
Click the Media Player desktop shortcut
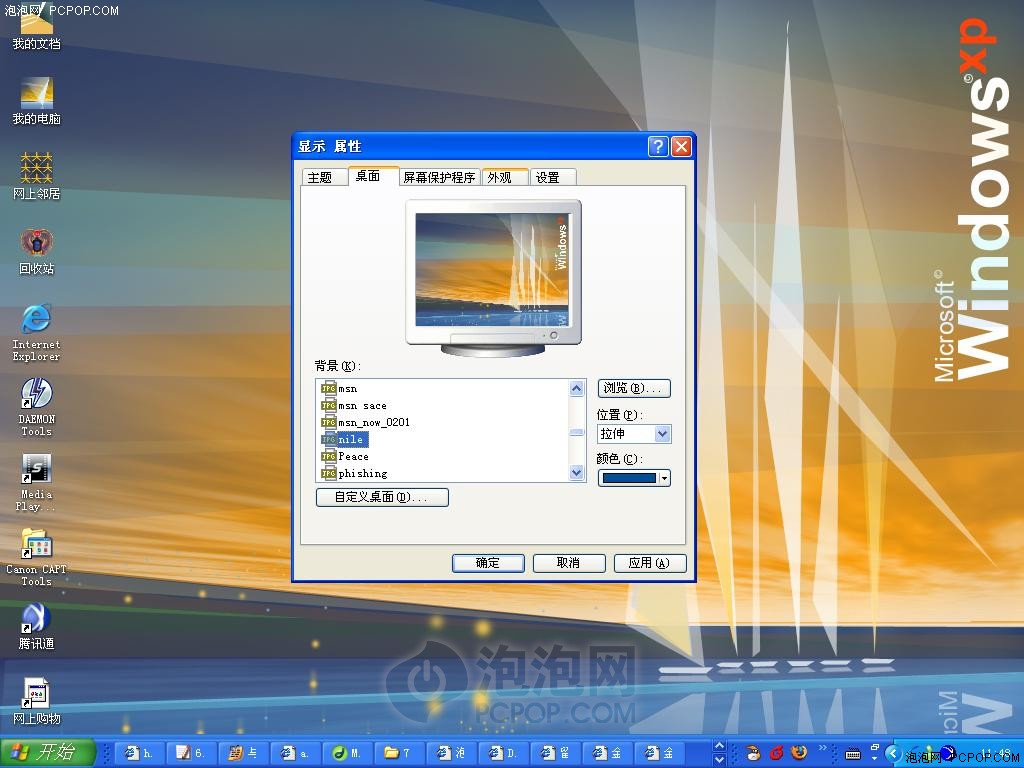pyautogui.click(x=37, y=483)
